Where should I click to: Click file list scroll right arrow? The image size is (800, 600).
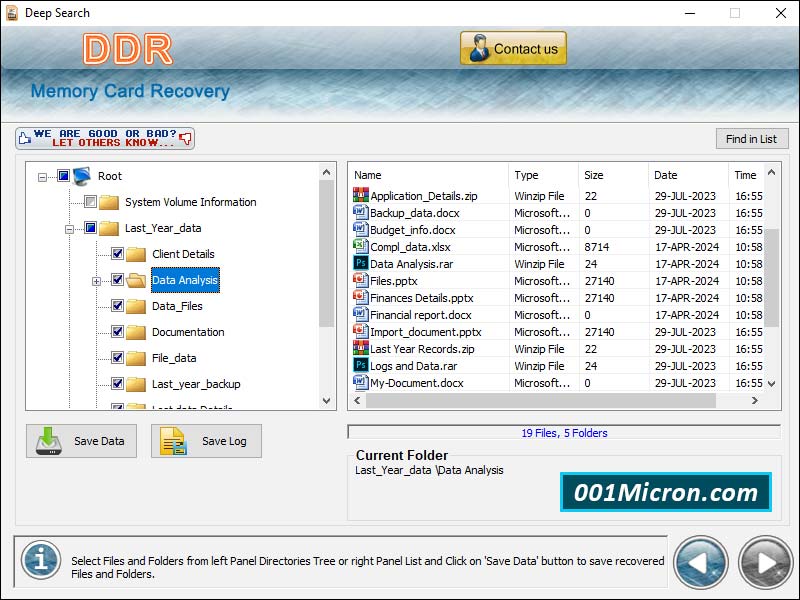coord(755,401)
